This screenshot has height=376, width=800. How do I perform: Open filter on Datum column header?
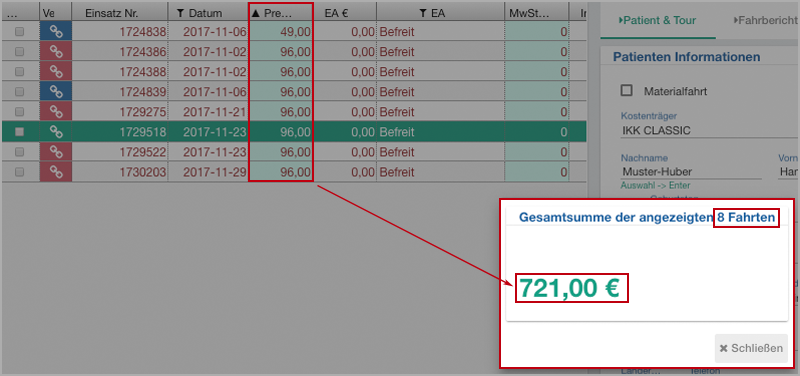[x=180, y=13]
